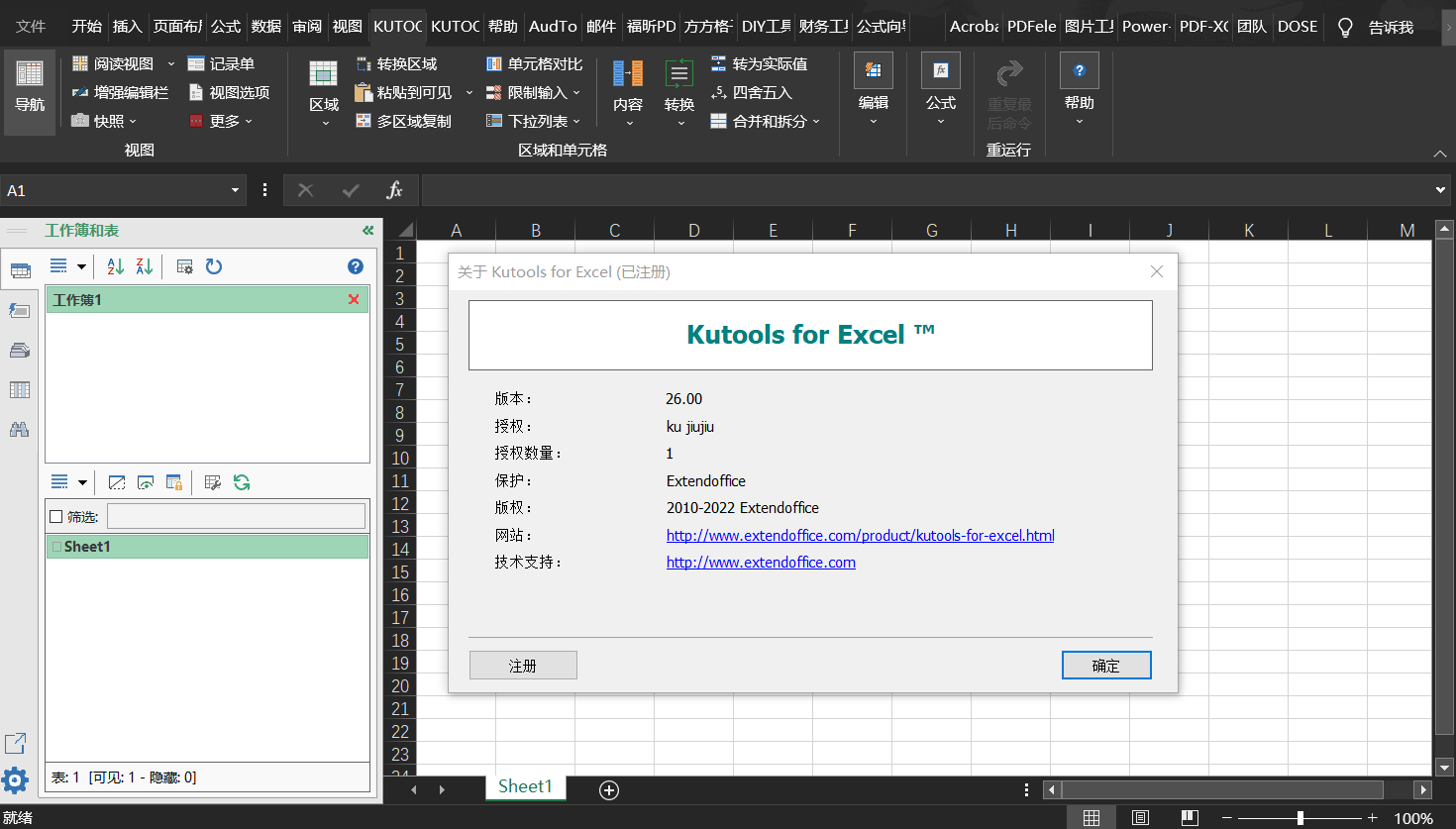
Task: Click 转为实际值 to actual tool
Action: [759, 63]
